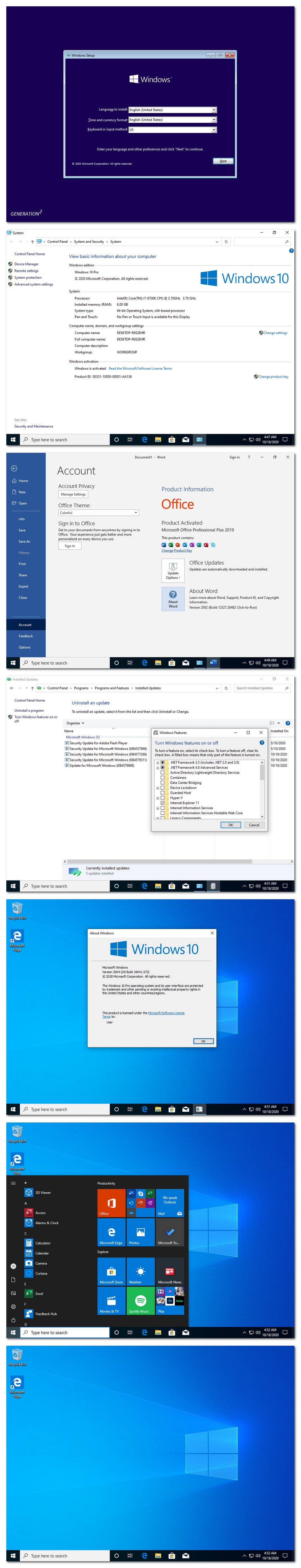This screenshot has height=1568, width=301.
Task: Toggle .NET Framework 4.8 Advanced Services checkbox
Action: pyautogui.click(x=162, y=768)
